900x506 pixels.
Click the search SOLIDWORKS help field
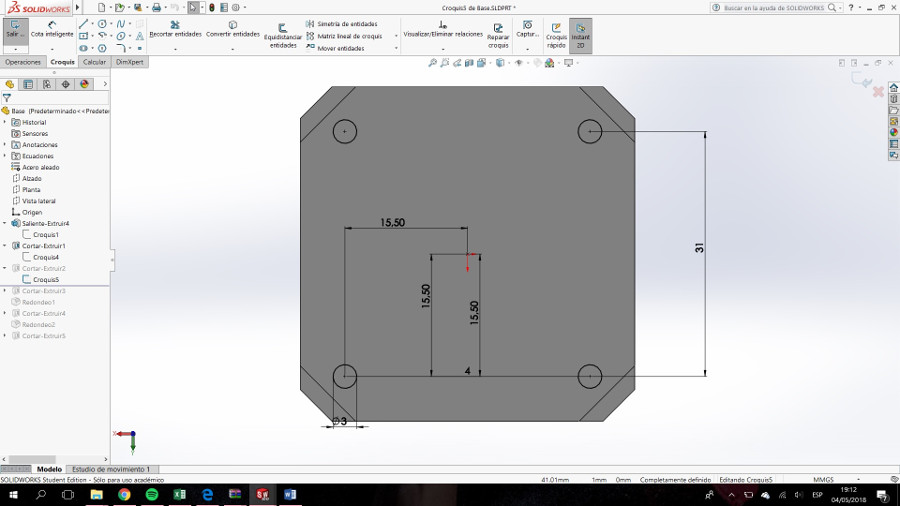click(x=773, y=7)
